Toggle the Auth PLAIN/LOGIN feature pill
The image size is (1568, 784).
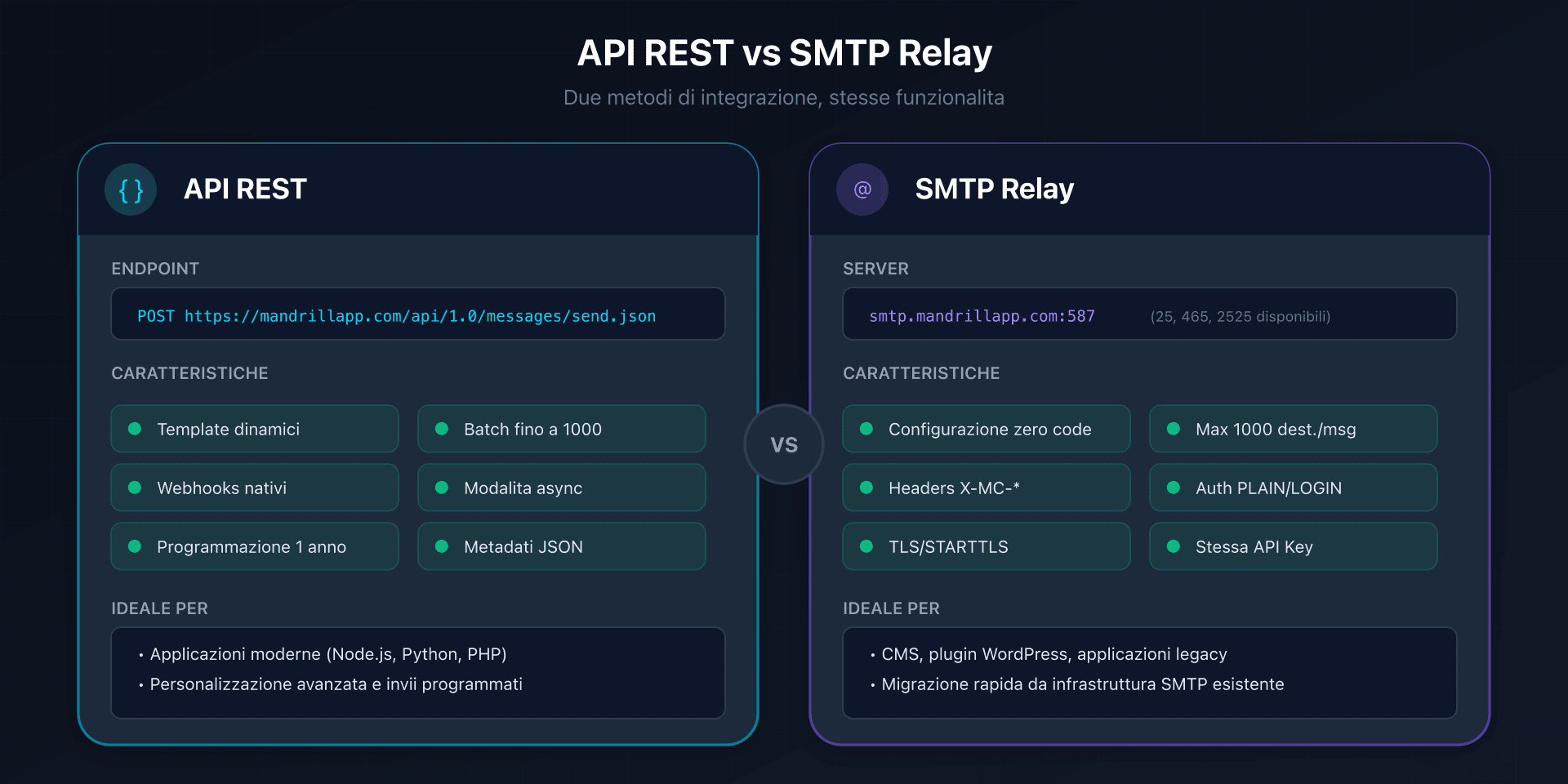tap(1293, 488)
